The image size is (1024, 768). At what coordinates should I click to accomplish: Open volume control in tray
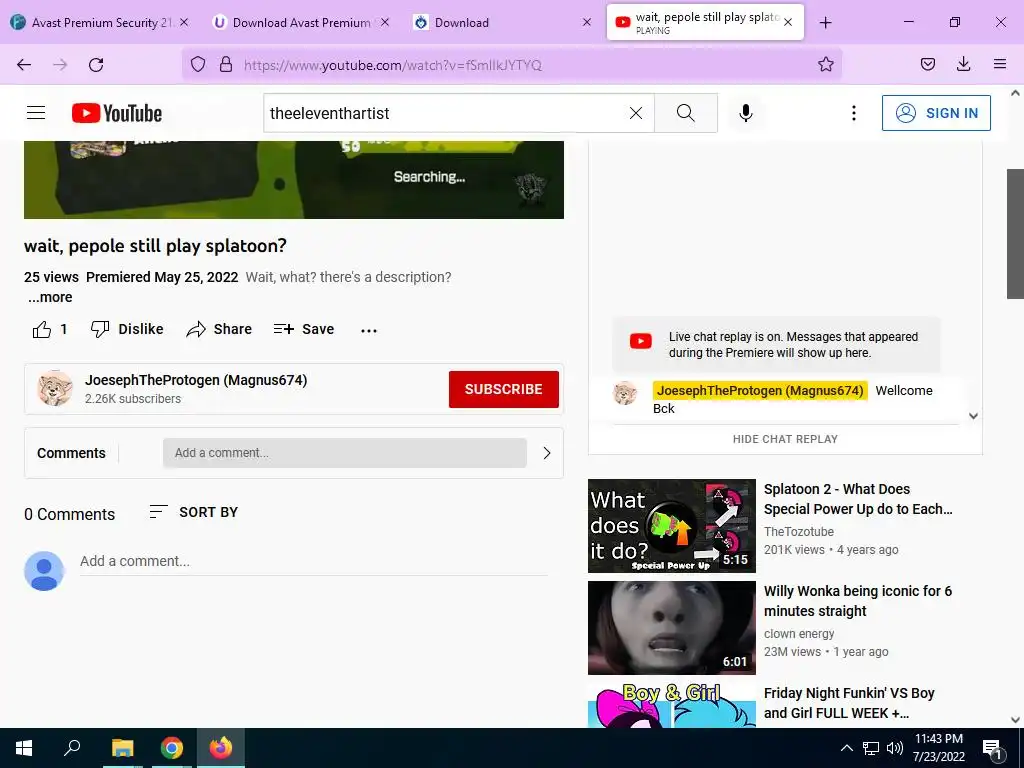(x=895, y=748)
